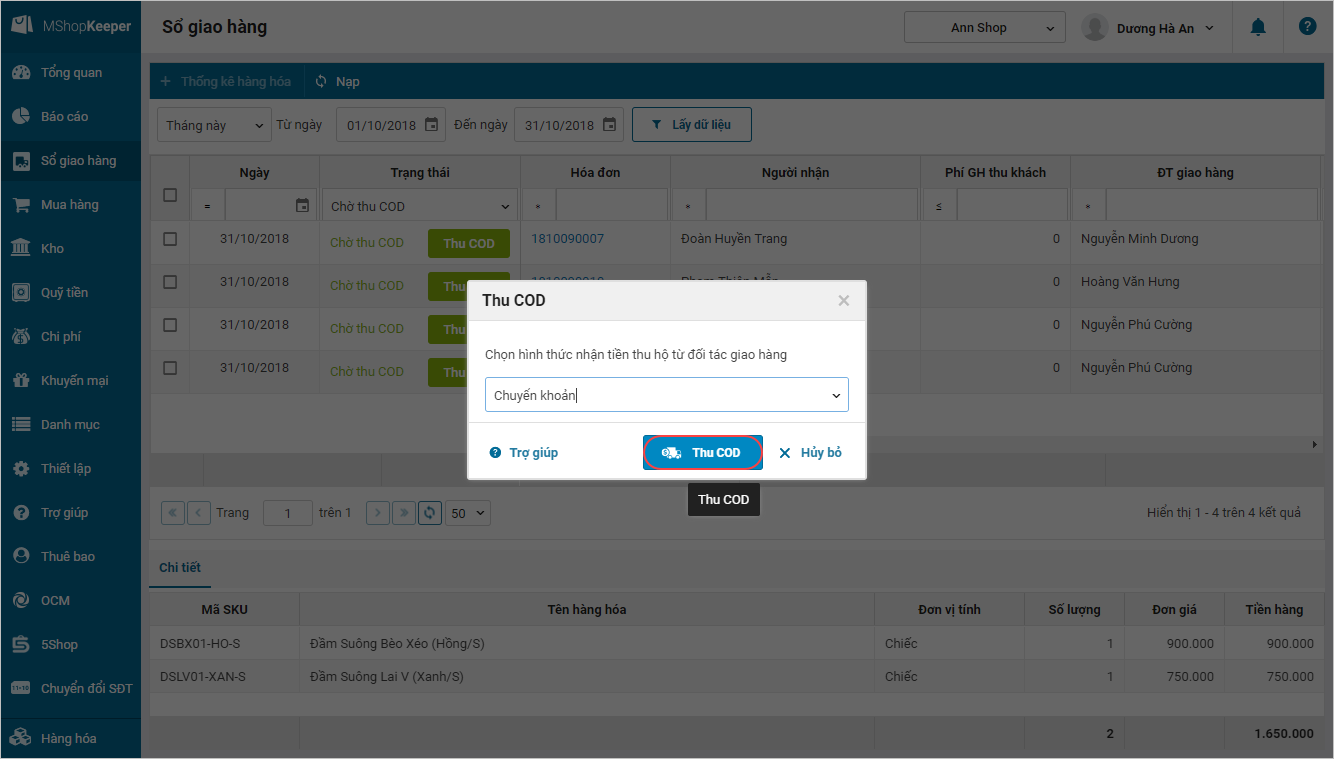Open Ngày filter operator selector
1334x759 pixels.
[x=207, y=206]
